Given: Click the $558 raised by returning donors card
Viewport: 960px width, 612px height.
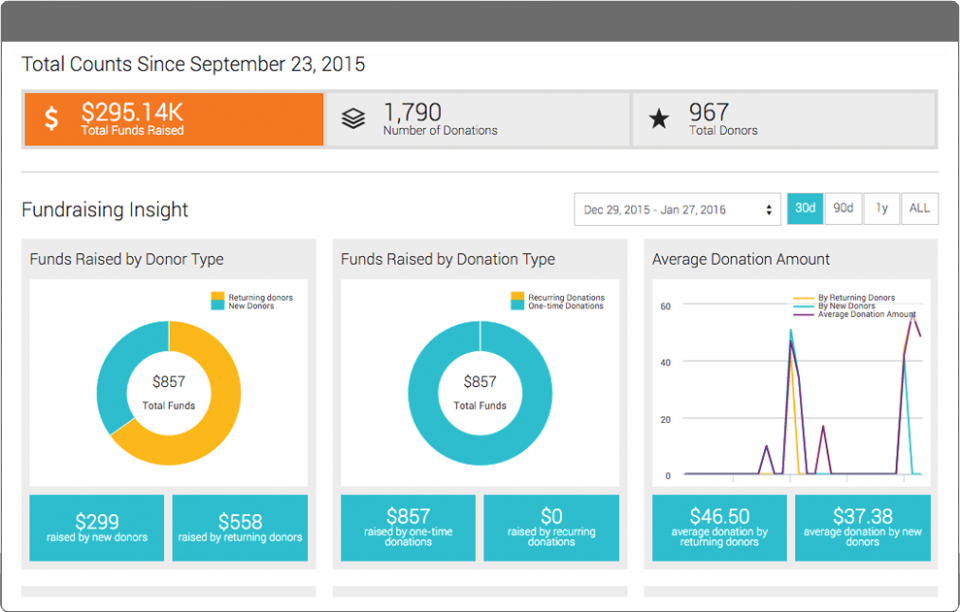Looking at the screenshot, I should pos(240,528).
